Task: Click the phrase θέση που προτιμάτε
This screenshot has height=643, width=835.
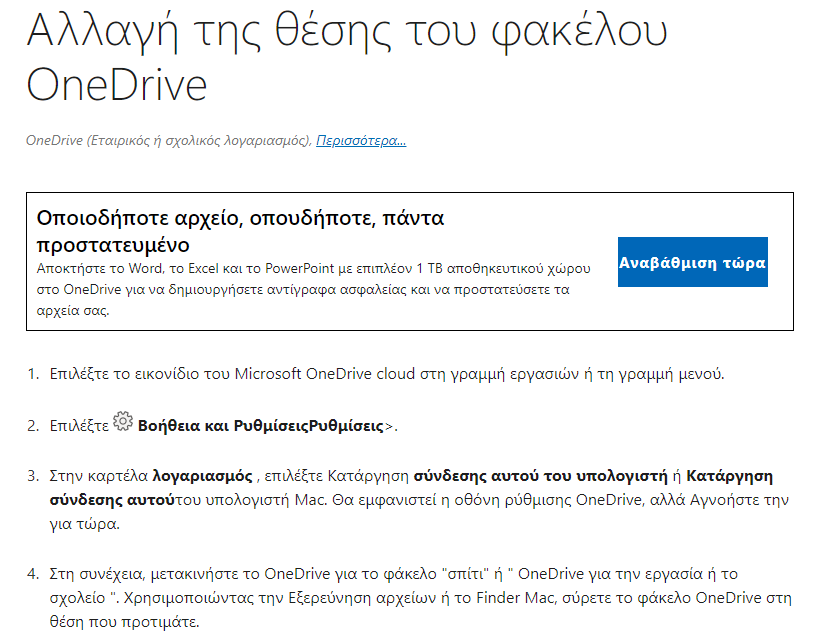Action: (x=124, y=622)
